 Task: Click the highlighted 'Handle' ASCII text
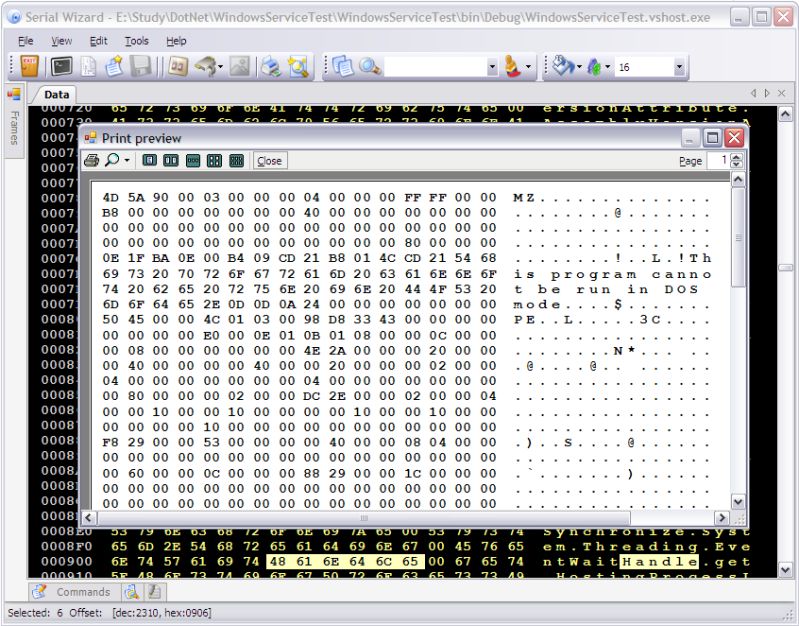click(659, 562)
